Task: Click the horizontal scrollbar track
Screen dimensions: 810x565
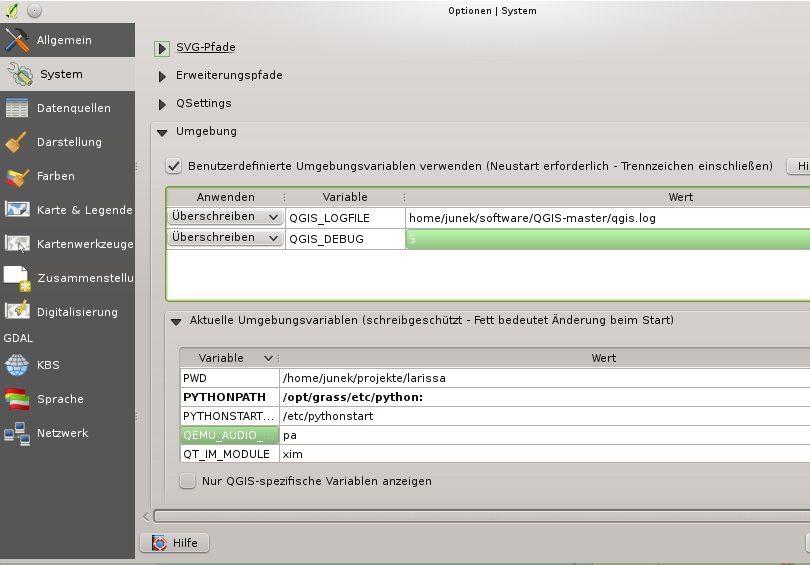Action: [481, 516]
